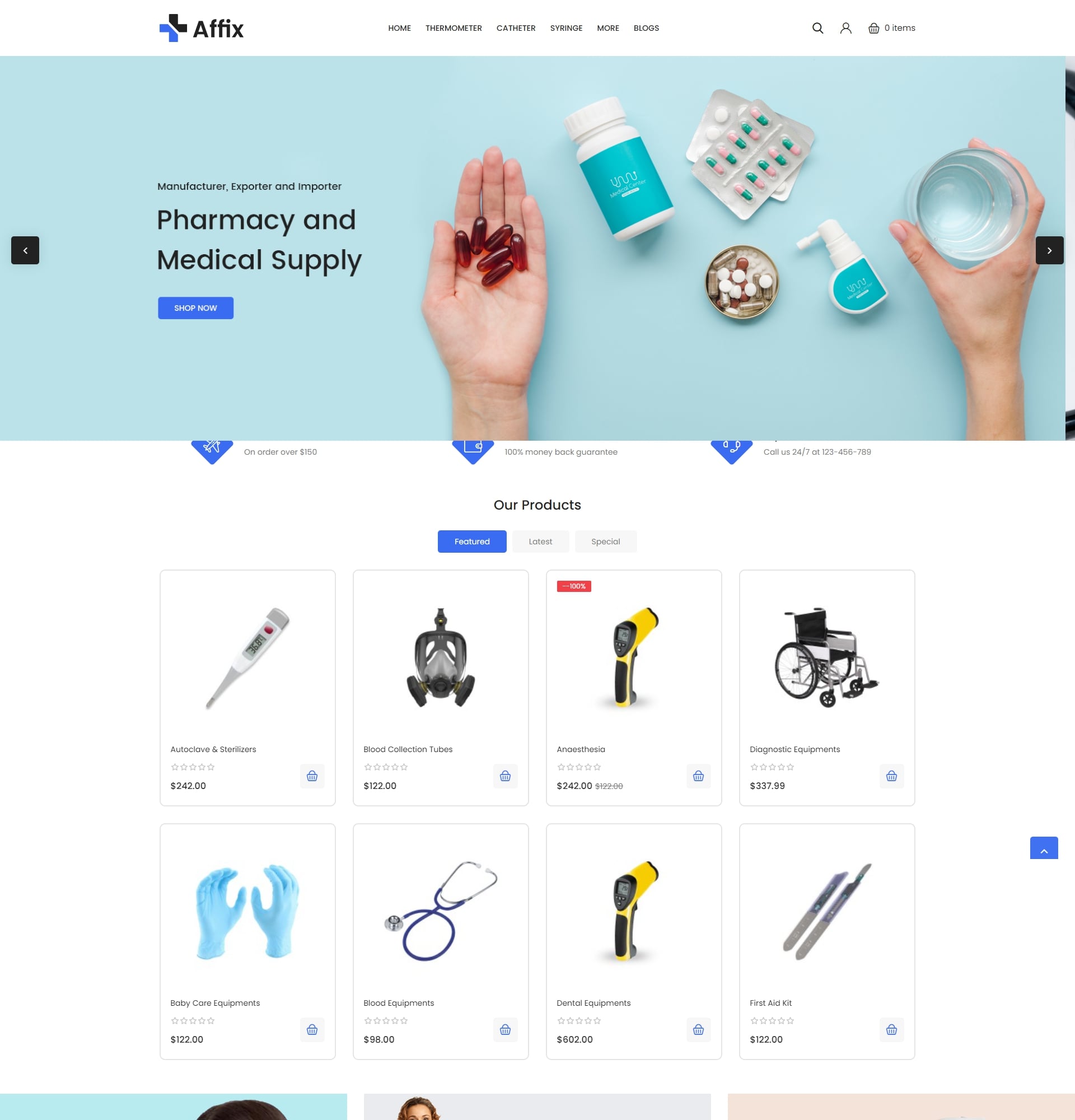Toggle the left carousel arrow
Image resolution: width=1075 pixels, height=1120 pixels.
coord(25,250)
